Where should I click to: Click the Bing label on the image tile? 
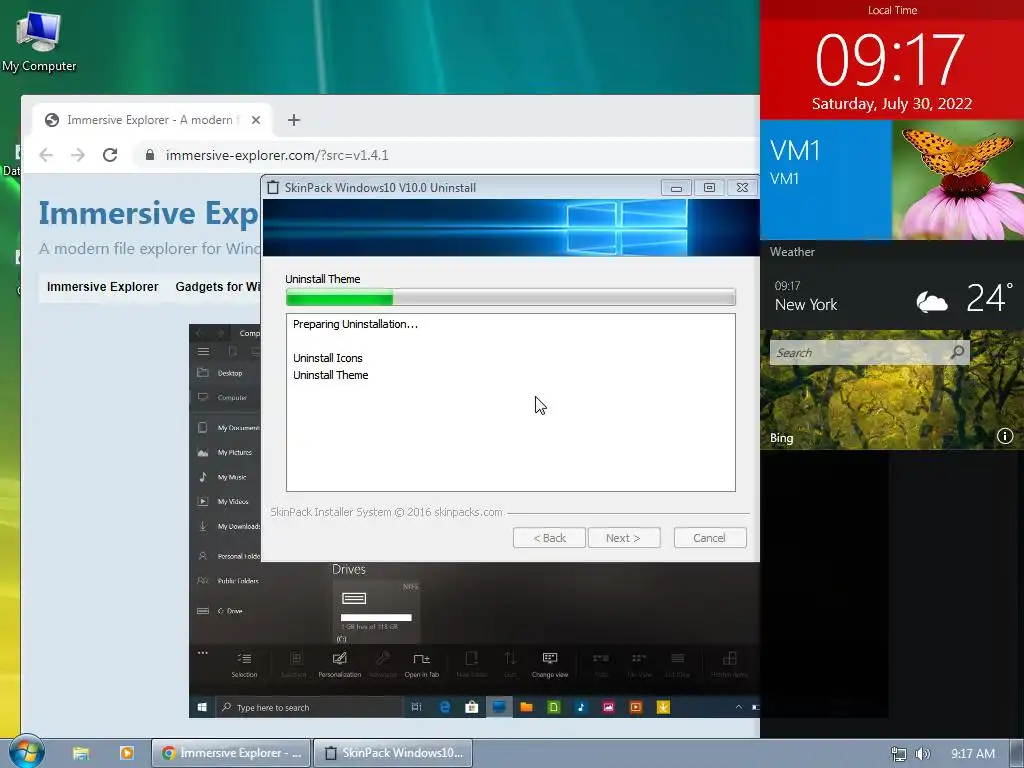pyautogui.click(x=781, y=438)
